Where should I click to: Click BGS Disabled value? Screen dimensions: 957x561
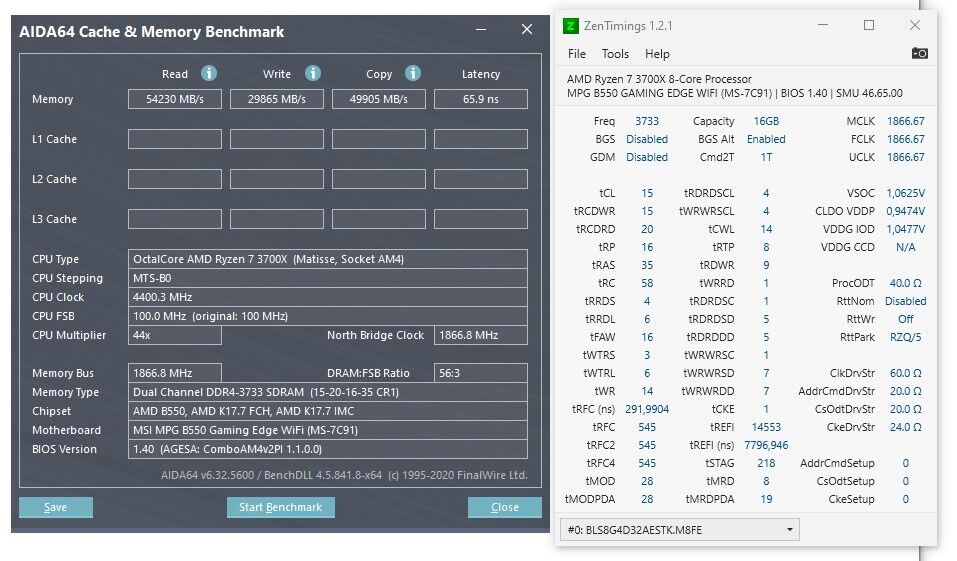(x=647, y=139)
